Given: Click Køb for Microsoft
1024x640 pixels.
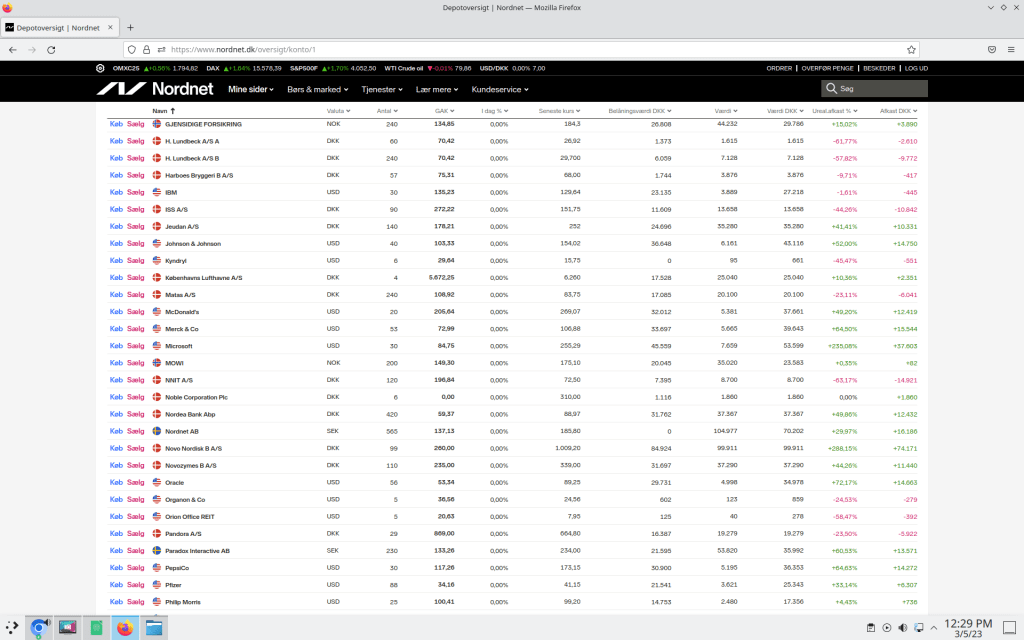Looking at the screenshot, I should (x=116, y=346).
